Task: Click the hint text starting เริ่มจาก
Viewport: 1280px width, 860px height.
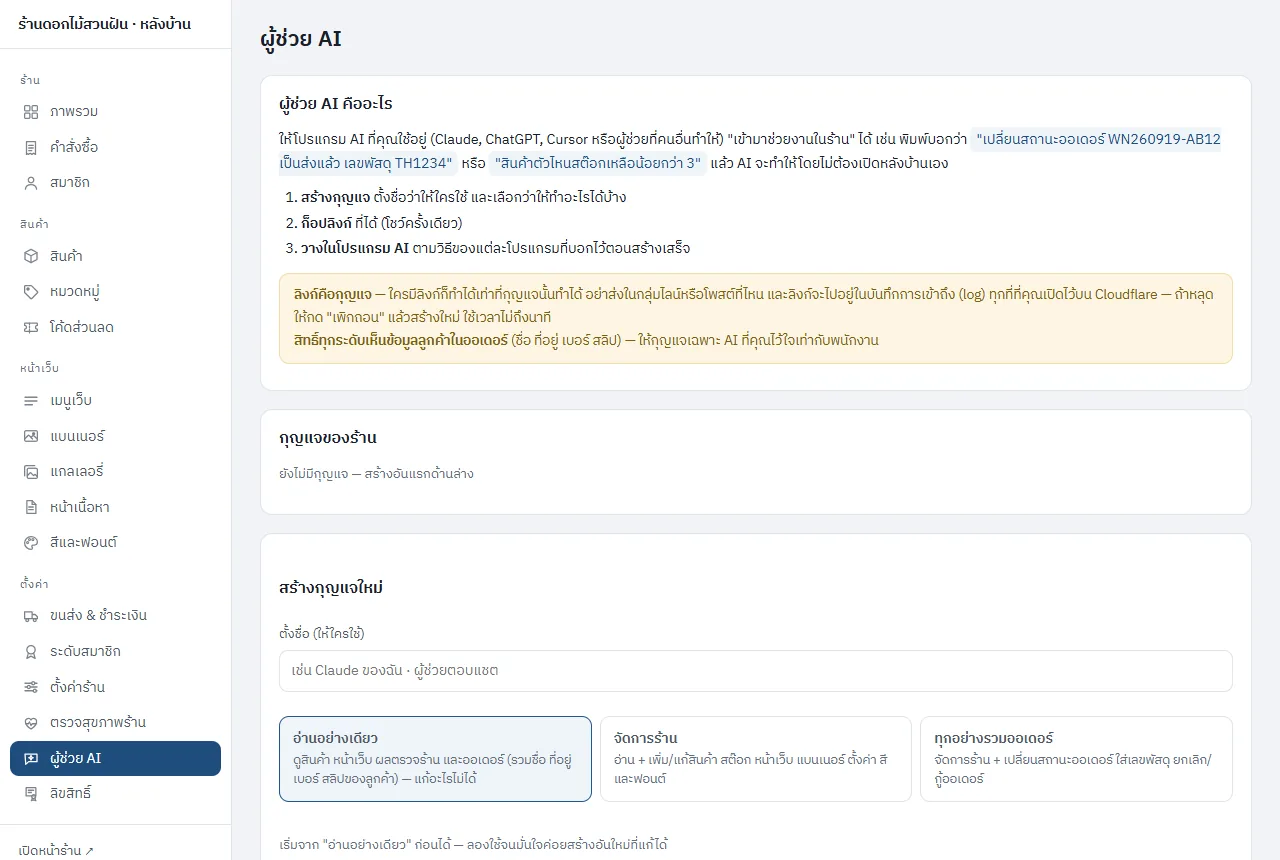Action: point(473,845)
